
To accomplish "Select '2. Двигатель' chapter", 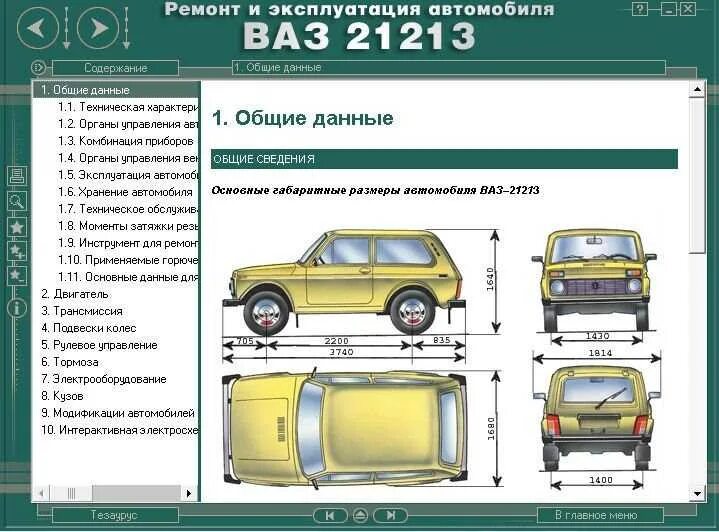I will [x=75, y=294].
